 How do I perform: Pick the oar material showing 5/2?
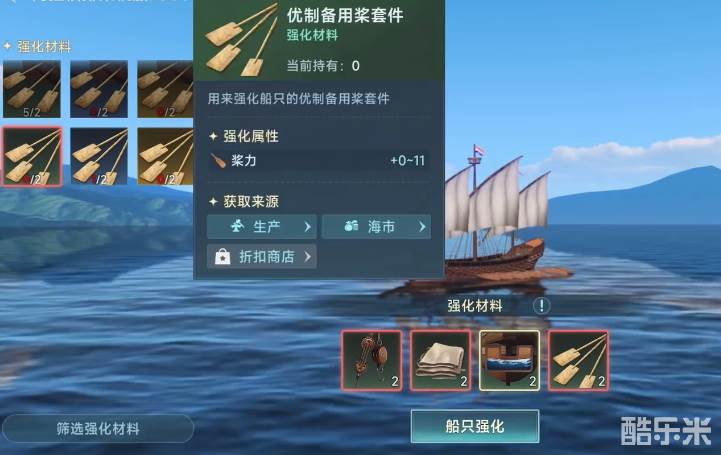coord(32,89)
